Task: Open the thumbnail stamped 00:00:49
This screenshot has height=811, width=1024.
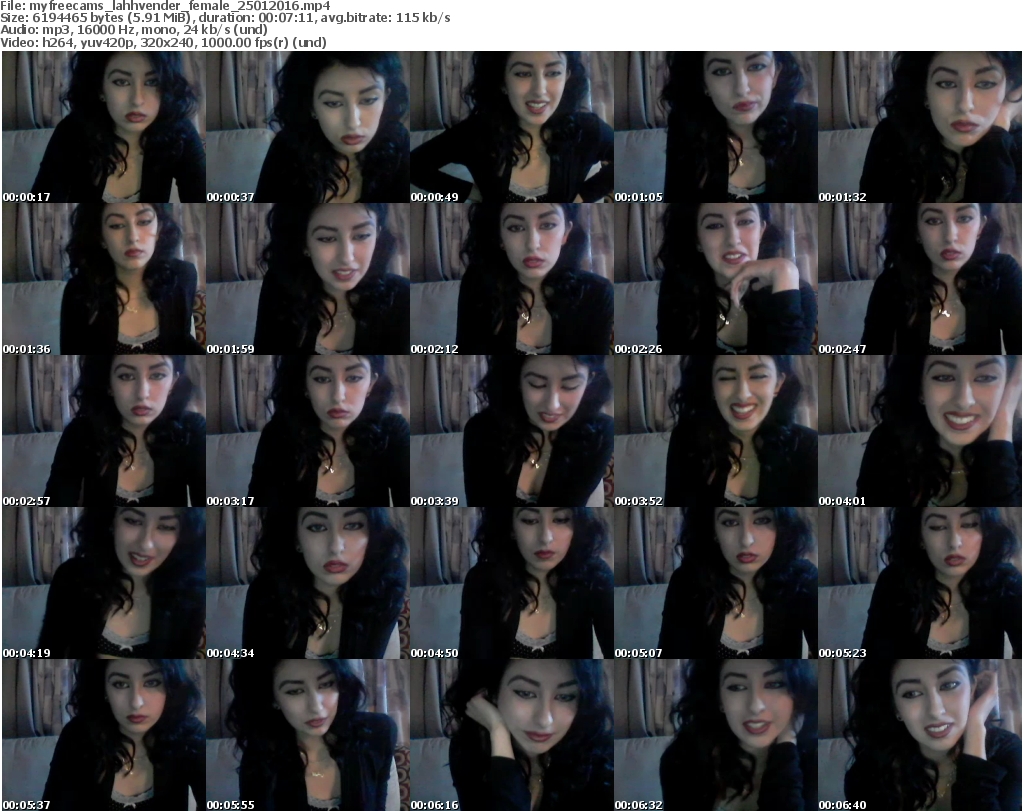Action: 511,127
